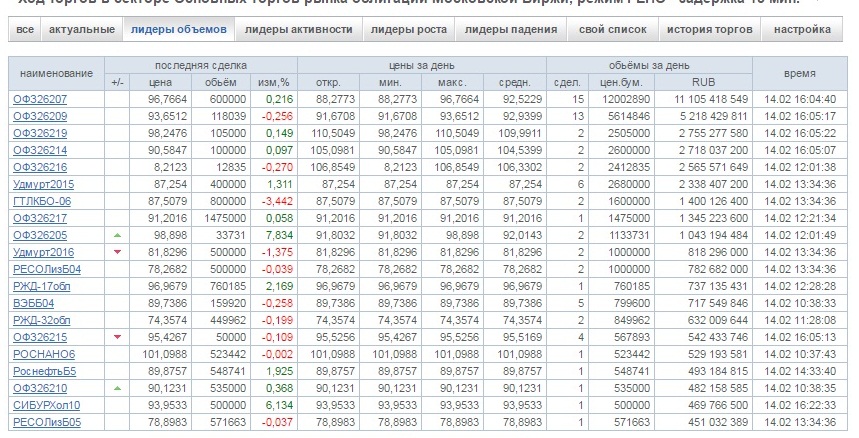Viewport: 859px width, 438px height.
Task: Click the red down arrow beside Удмурт2016
Action: [x=119, y=251]
